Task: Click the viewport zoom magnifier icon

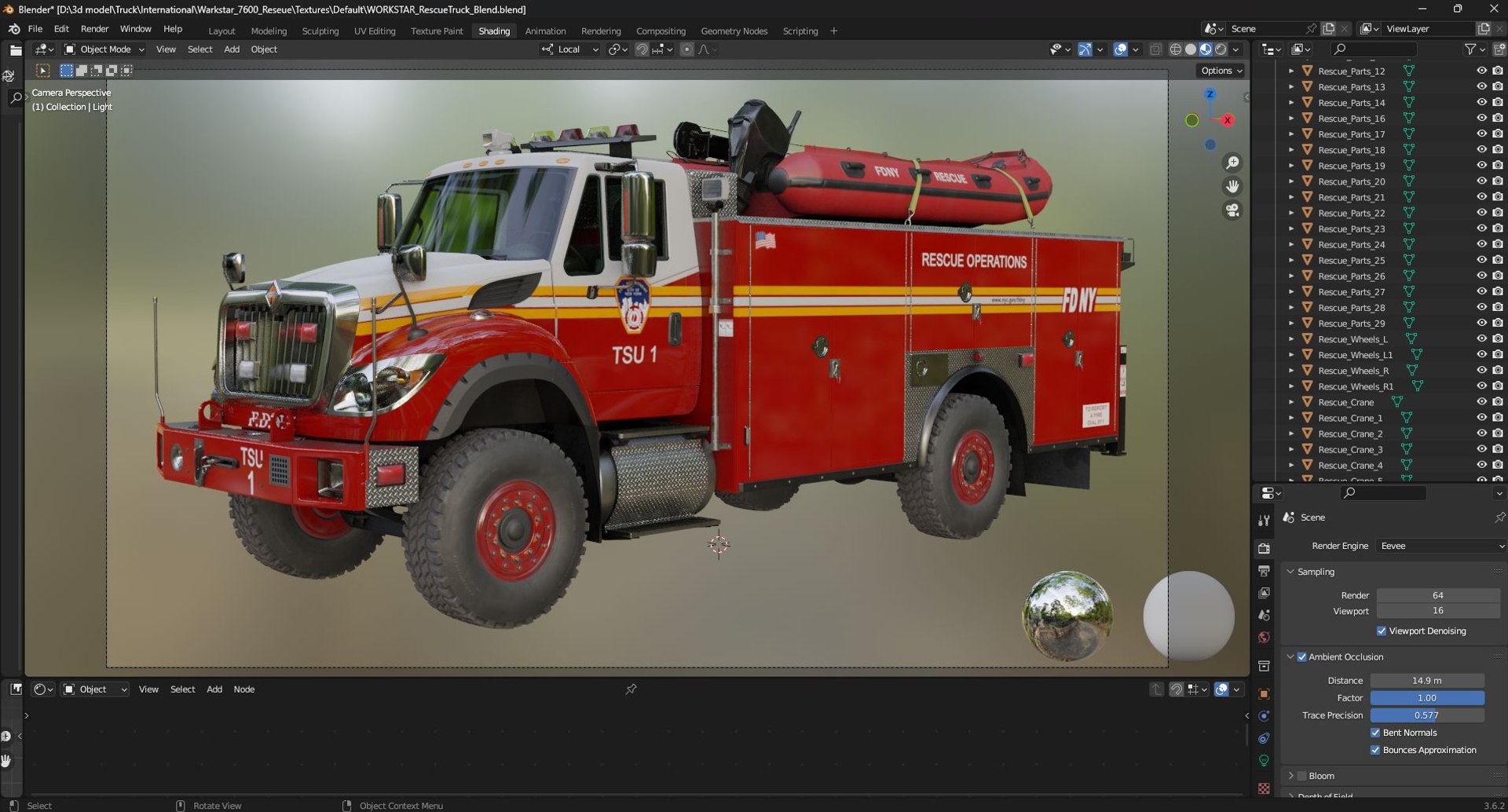Action: click(1232, 163)
